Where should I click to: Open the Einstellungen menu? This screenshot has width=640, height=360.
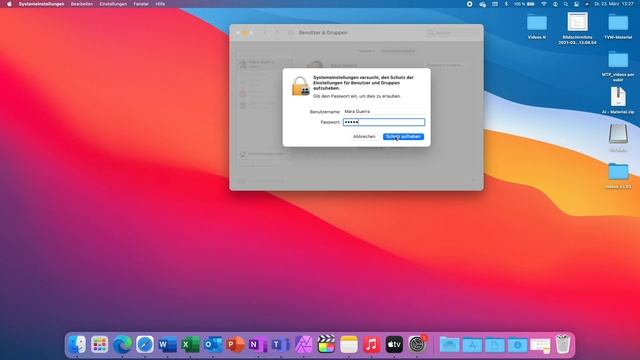point(113,4)
